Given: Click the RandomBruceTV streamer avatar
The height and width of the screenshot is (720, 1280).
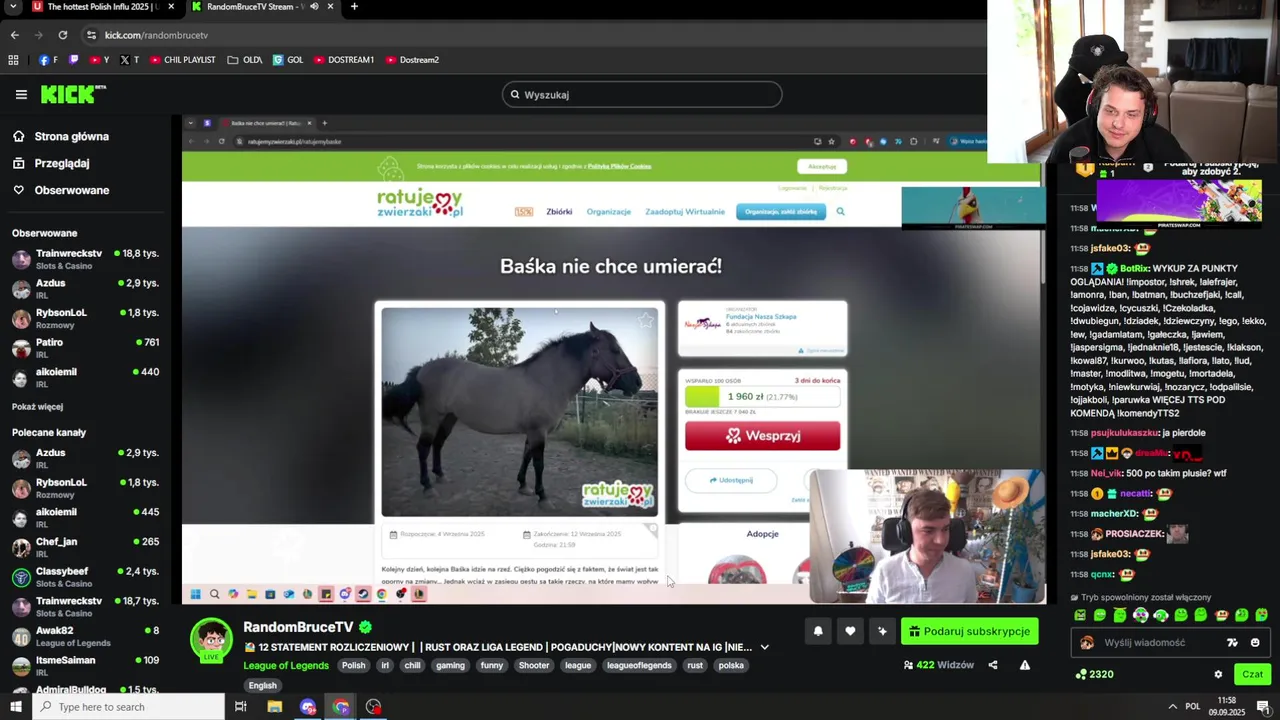Looking at the screenshot, I should [x=211, y=640].
